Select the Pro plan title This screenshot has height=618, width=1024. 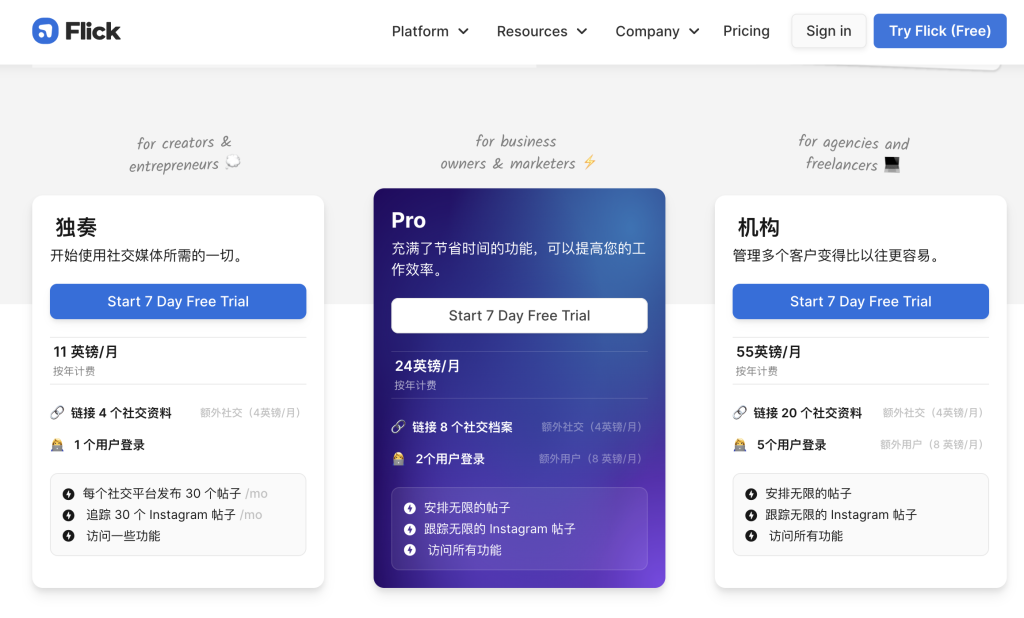(409, 221)
